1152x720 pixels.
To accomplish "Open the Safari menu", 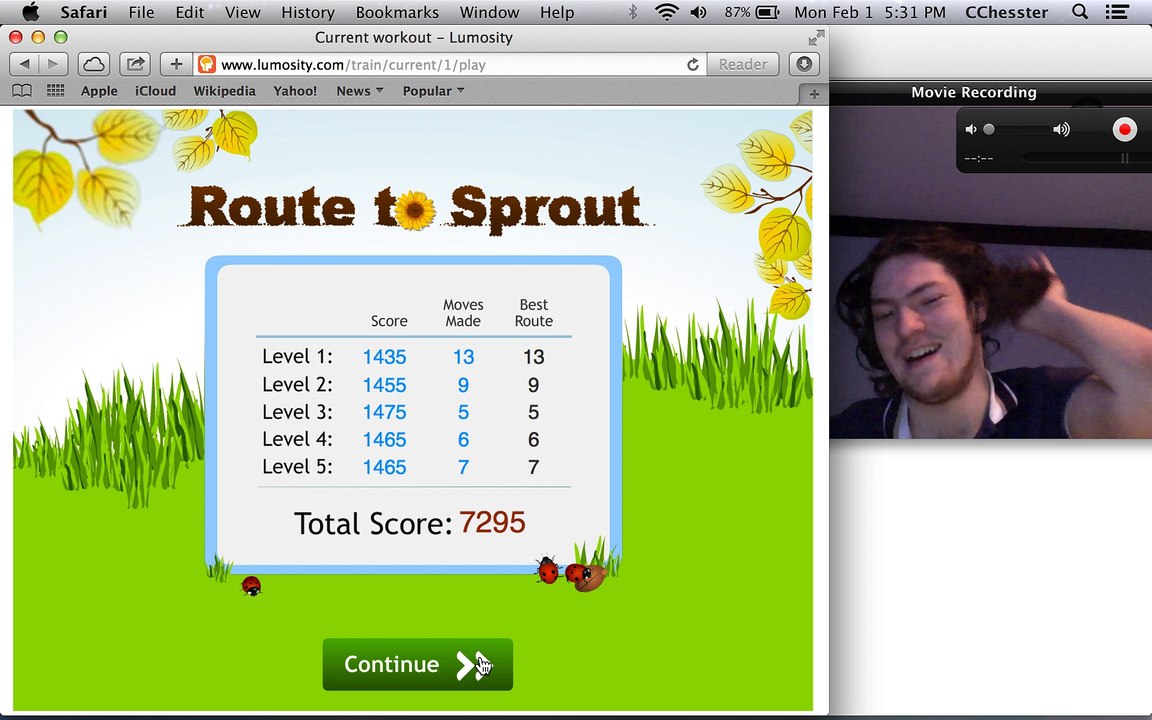I will point(84,12).
